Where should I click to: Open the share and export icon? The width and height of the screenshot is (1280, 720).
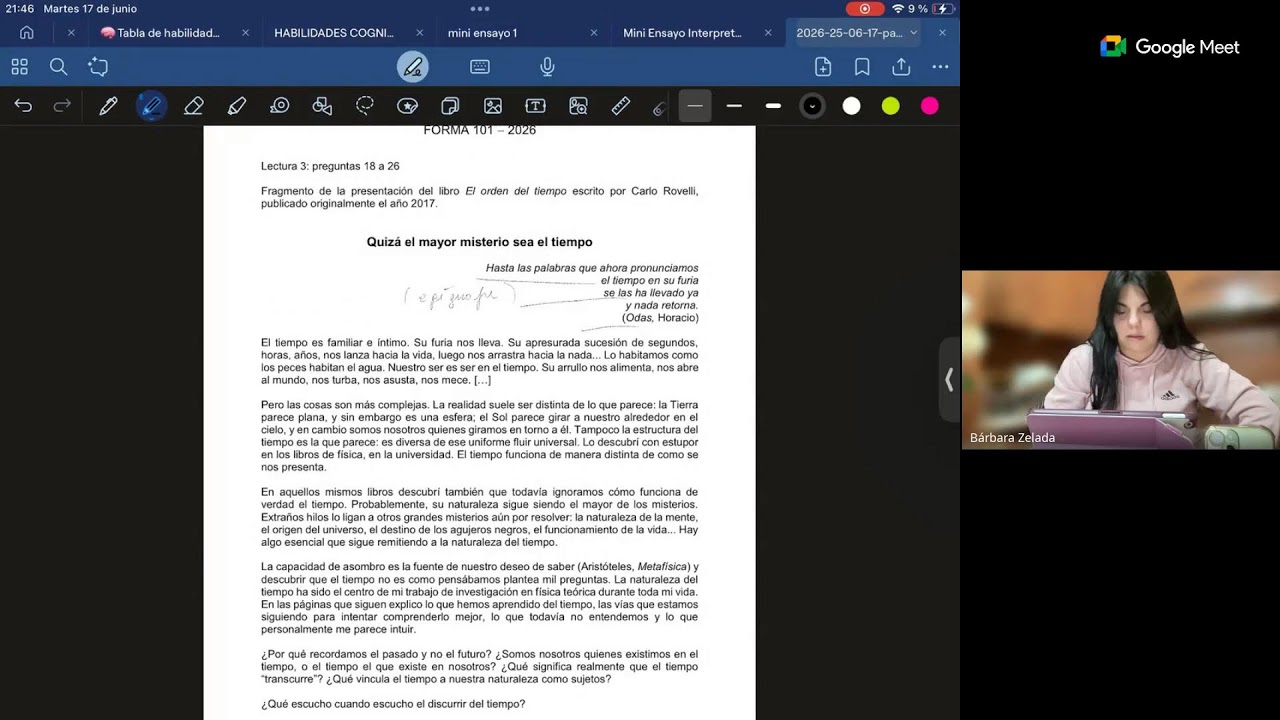(901, 67)
